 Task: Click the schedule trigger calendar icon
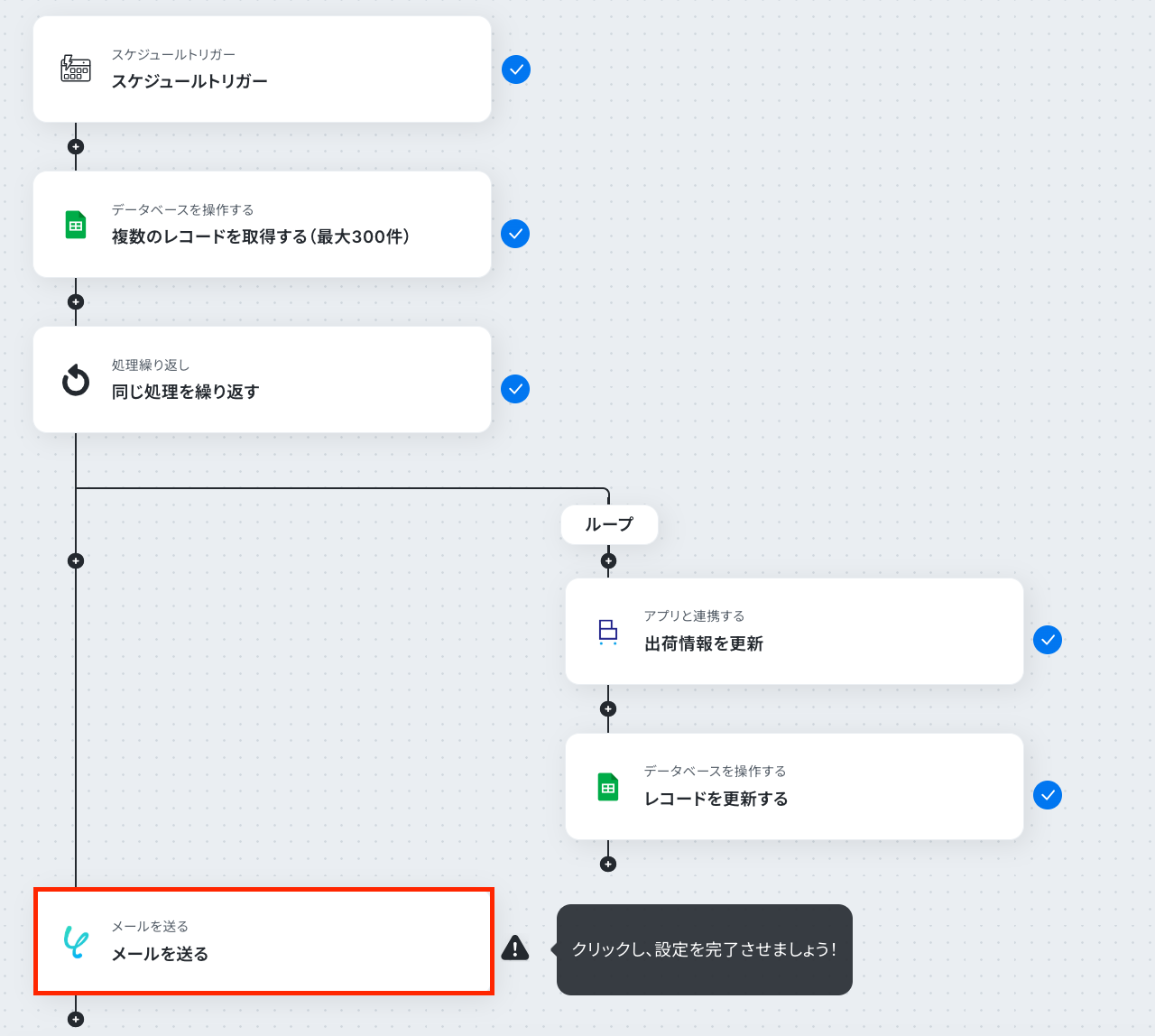(x=76, y=69)
